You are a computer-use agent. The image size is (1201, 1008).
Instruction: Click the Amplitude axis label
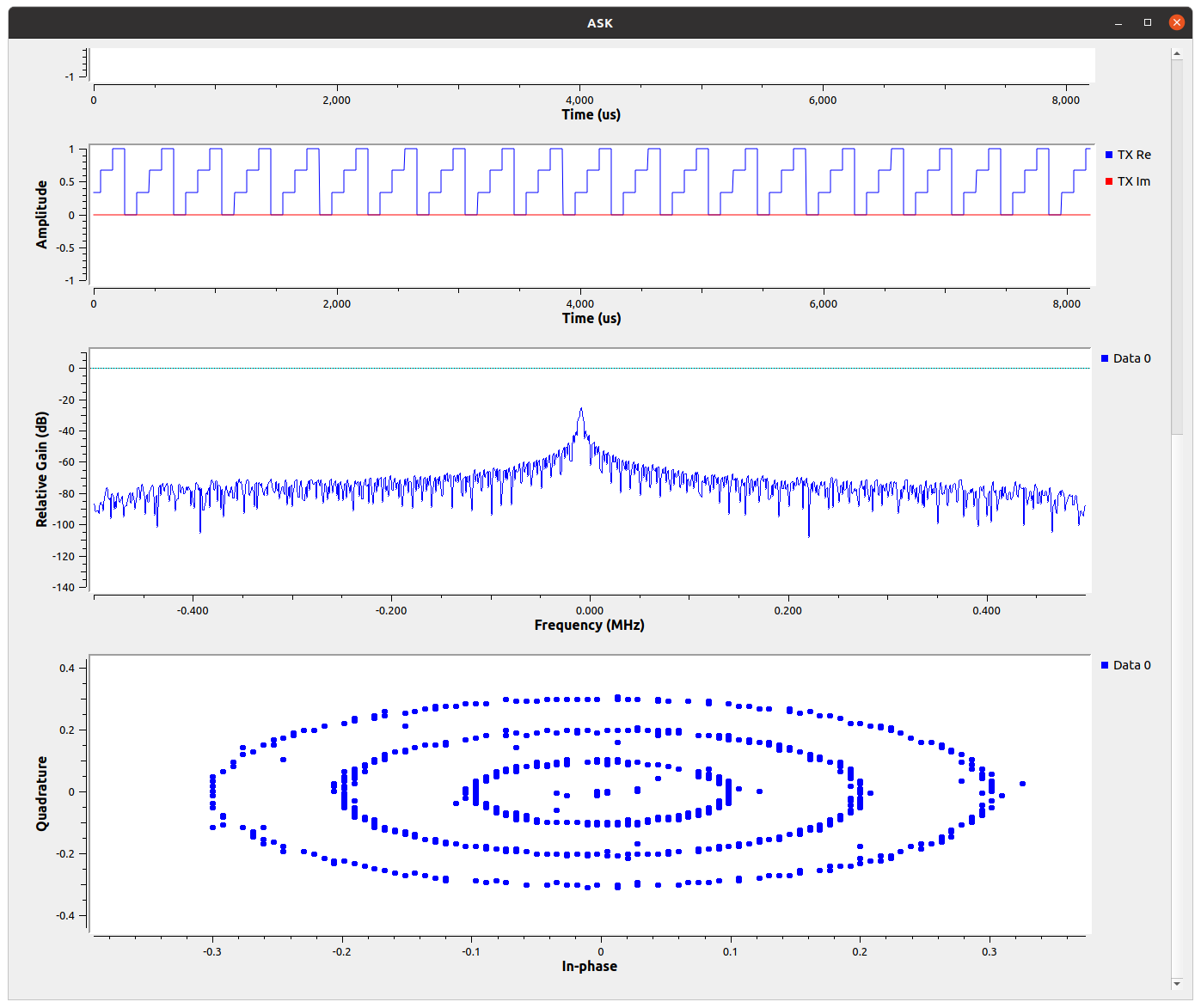pos(41,215)
